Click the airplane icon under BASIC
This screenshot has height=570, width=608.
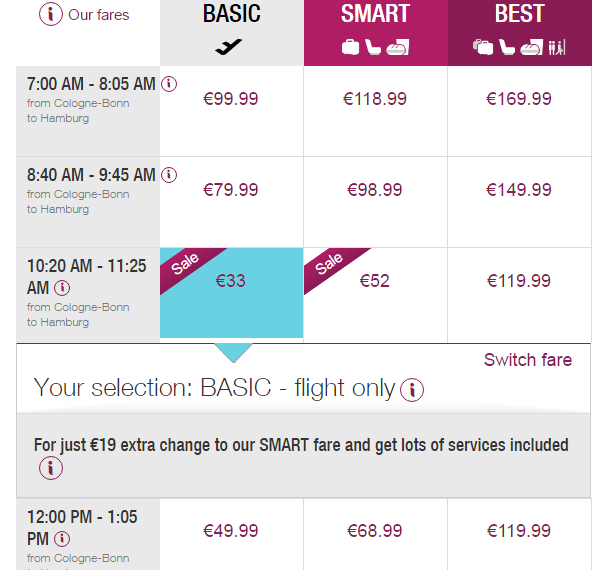click(x=229, y=47)
